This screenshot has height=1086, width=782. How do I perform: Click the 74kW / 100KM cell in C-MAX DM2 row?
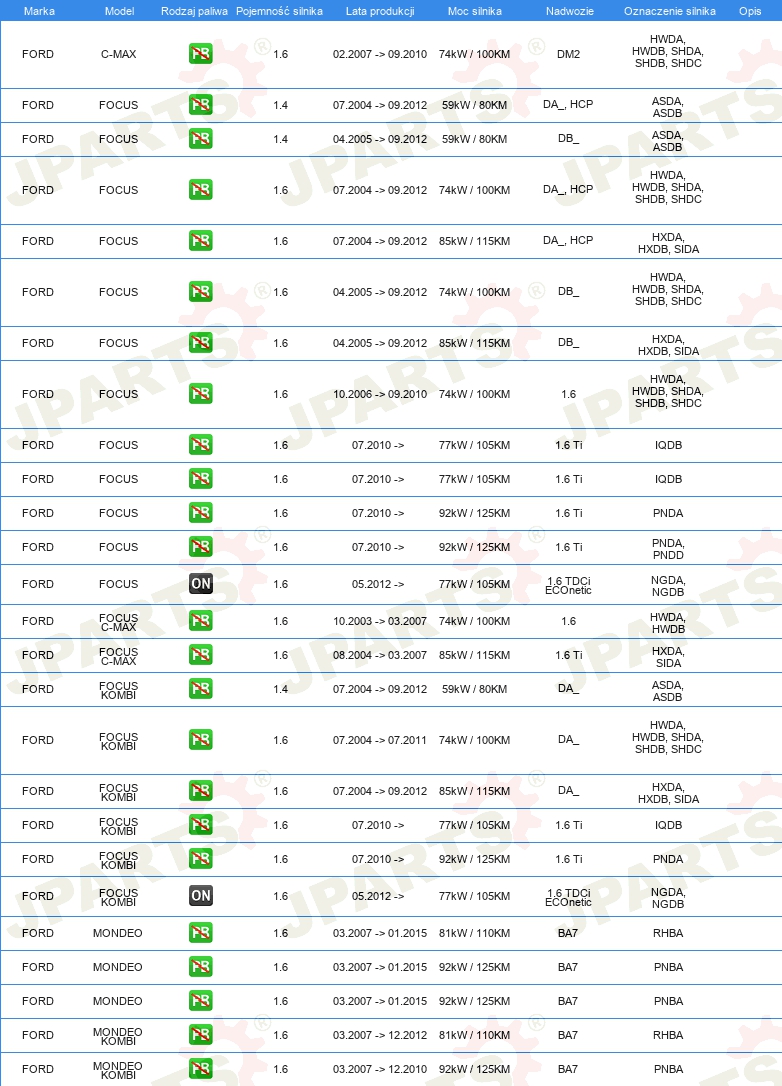474,54
